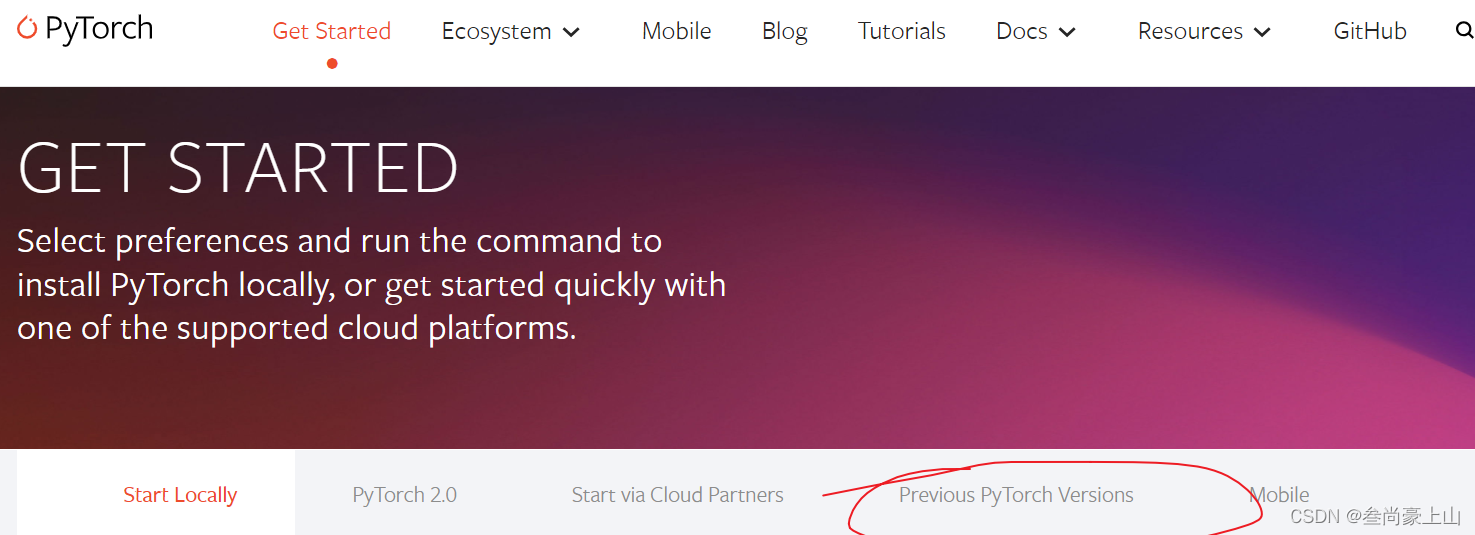Click the red dot under Get Started

click(332, 63)
